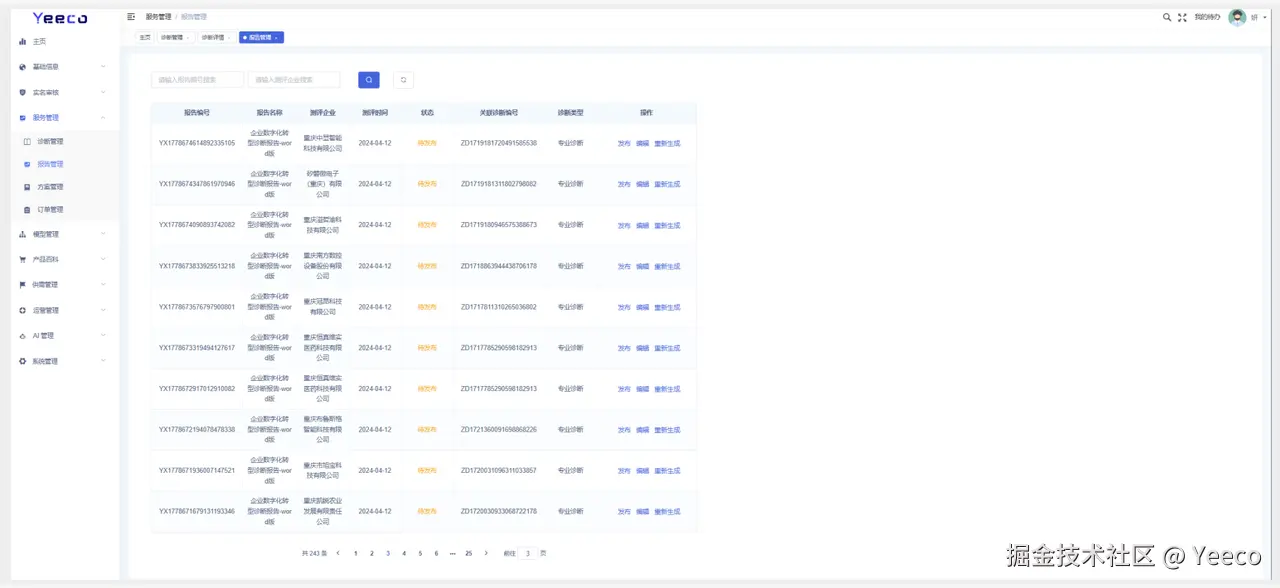Click the blue search magnifier button
Image resolution: width=1280 pixels, height=588 pixels.
(369, 80)
